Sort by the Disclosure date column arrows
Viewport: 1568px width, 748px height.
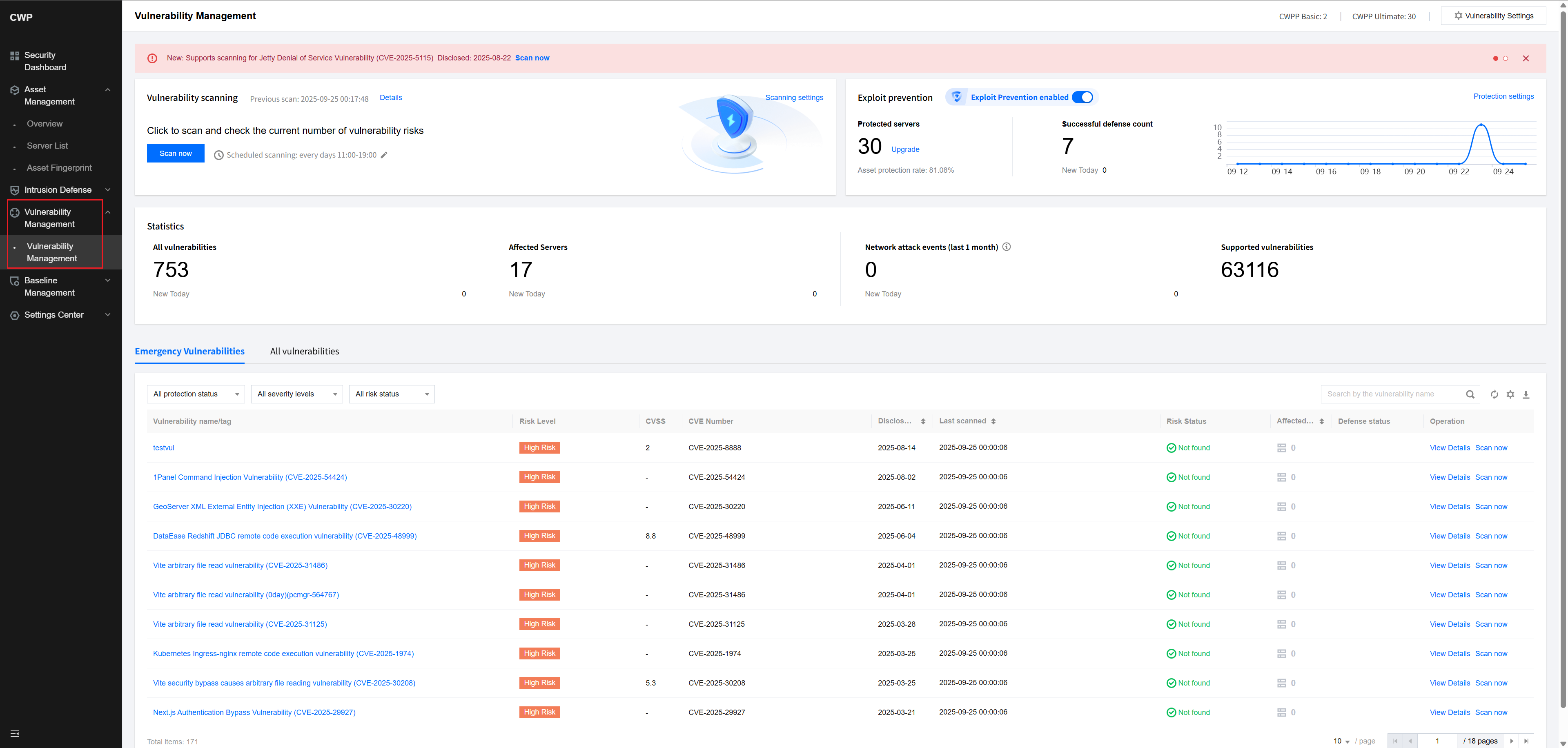pos(923,421)
